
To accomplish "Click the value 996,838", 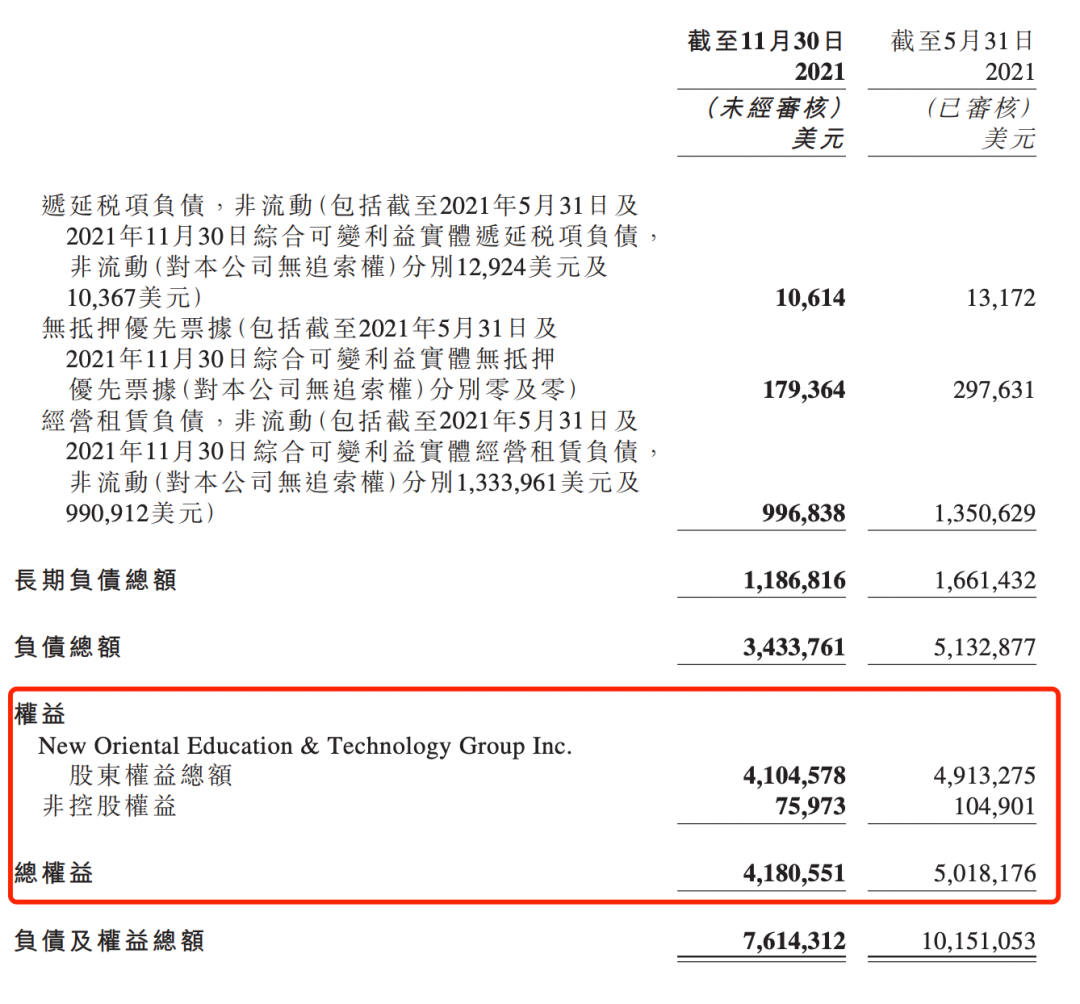I will pos(804,513).
